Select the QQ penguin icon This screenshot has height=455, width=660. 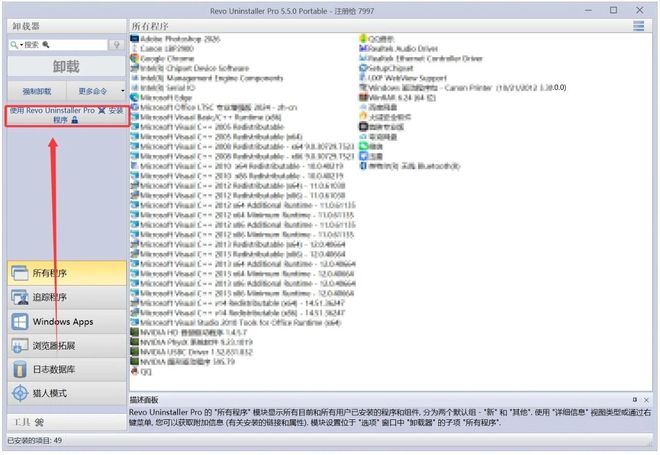135,371
